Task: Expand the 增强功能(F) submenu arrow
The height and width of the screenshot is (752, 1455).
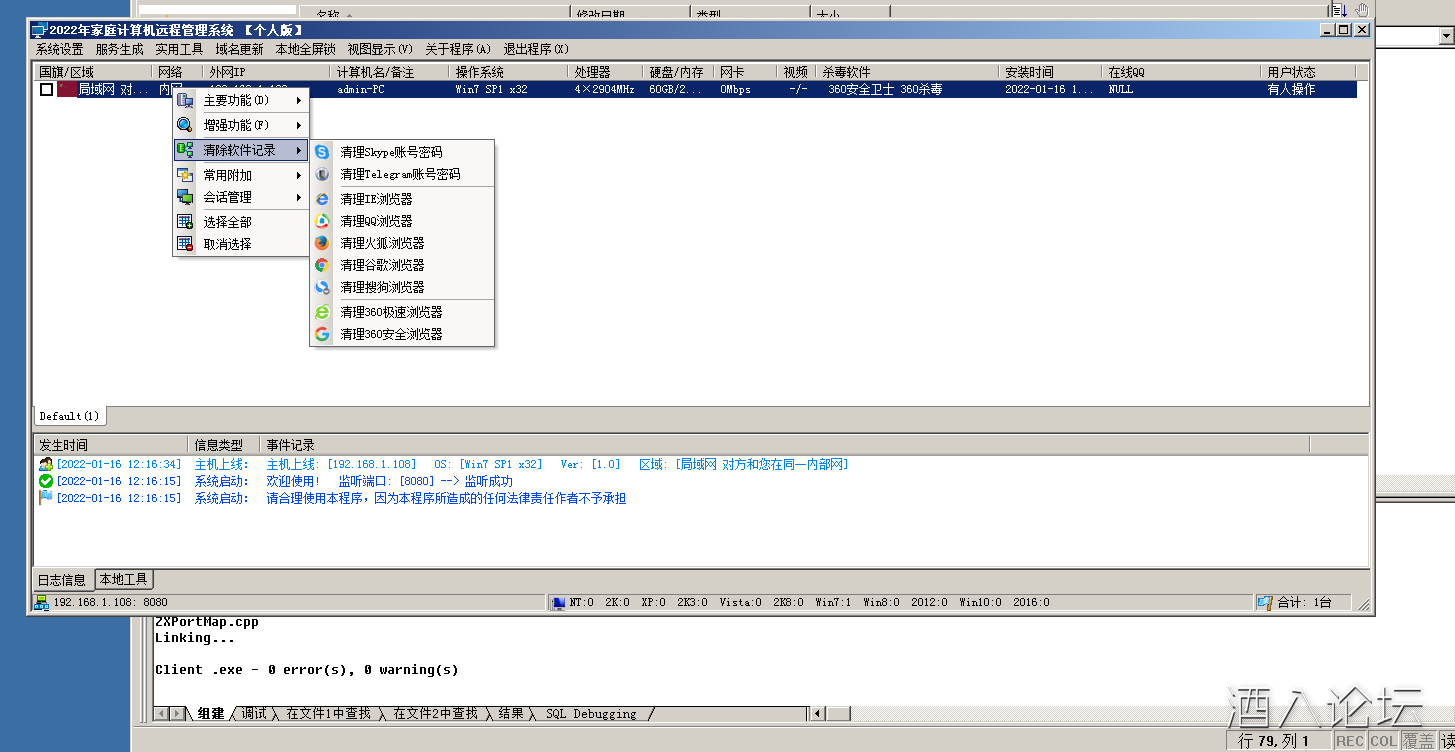Action: click(299, 125)
